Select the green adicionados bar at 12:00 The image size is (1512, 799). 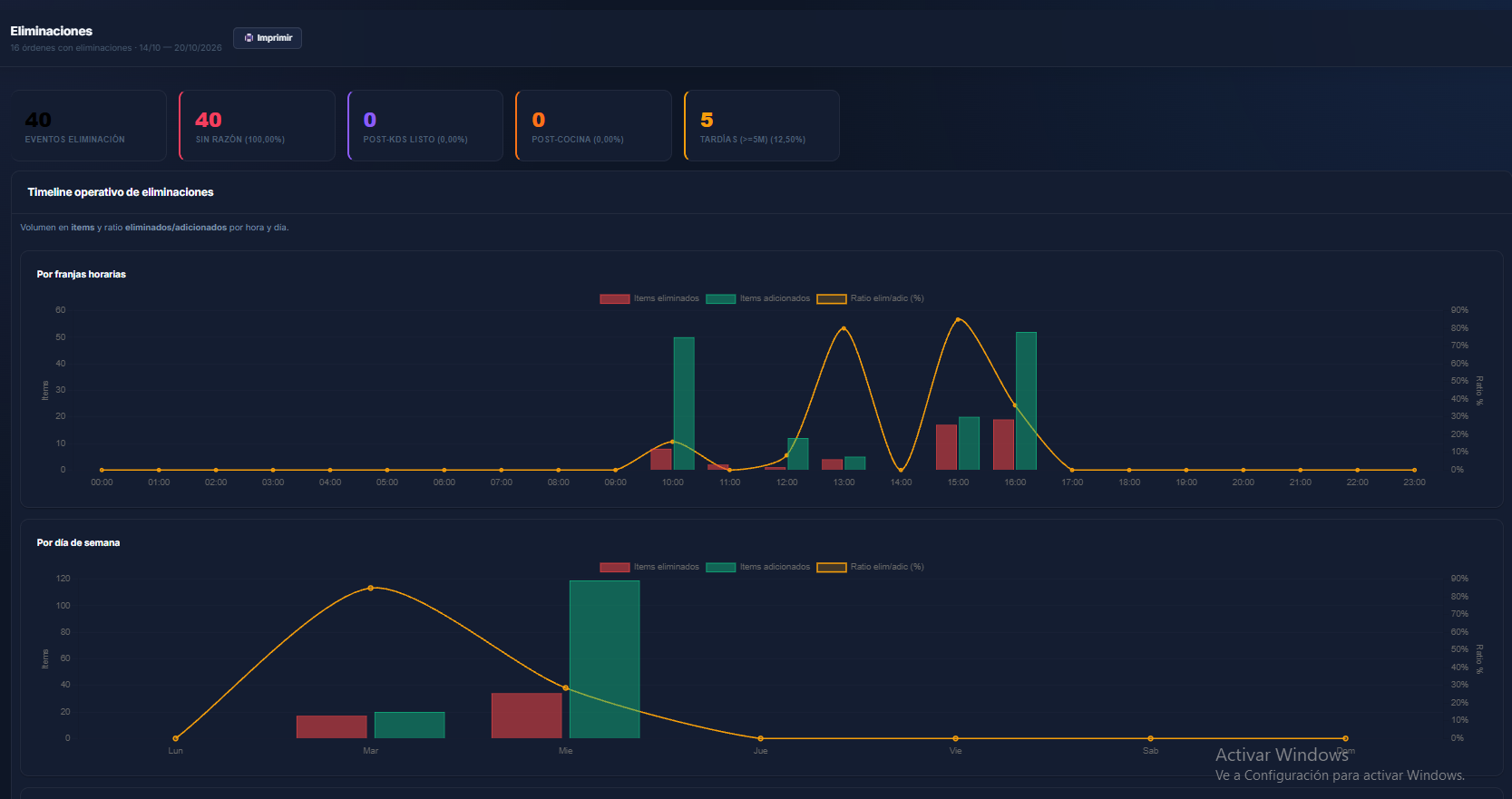tap(798, 453)
